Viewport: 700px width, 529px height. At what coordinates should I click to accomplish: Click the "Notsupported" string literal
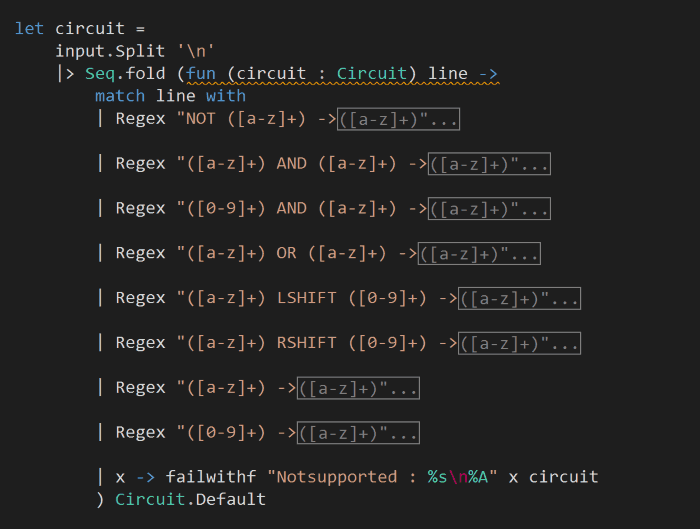332,477
